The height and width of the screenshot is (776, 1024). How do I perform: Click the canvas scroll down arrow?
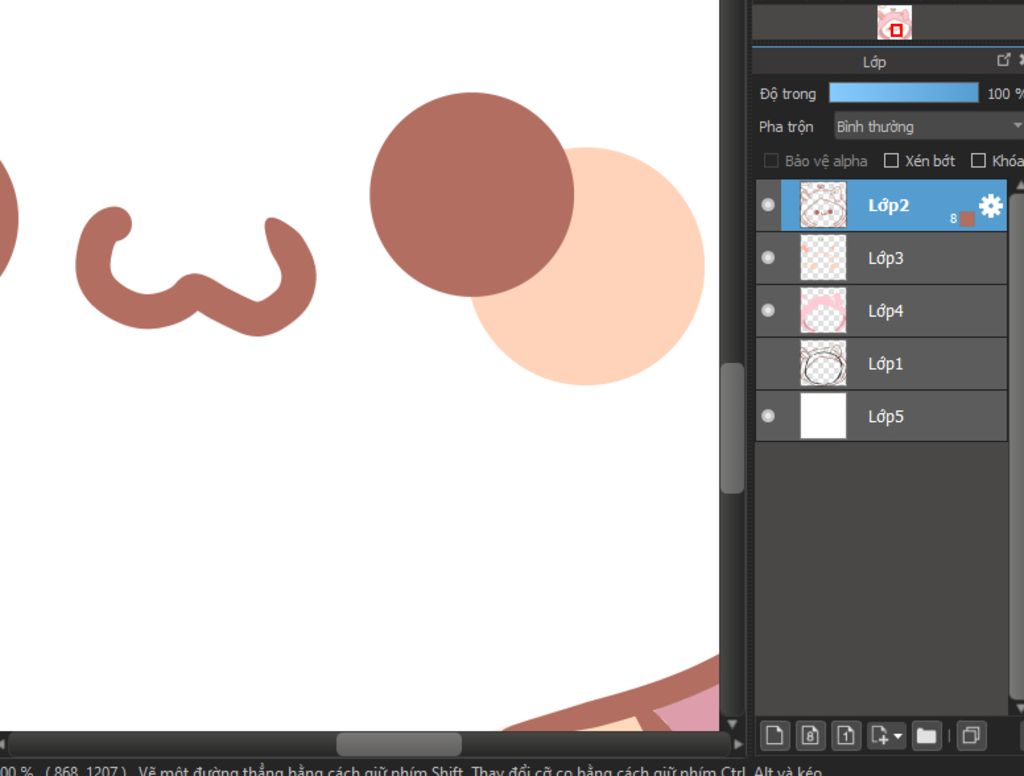[x=732, y=724]
